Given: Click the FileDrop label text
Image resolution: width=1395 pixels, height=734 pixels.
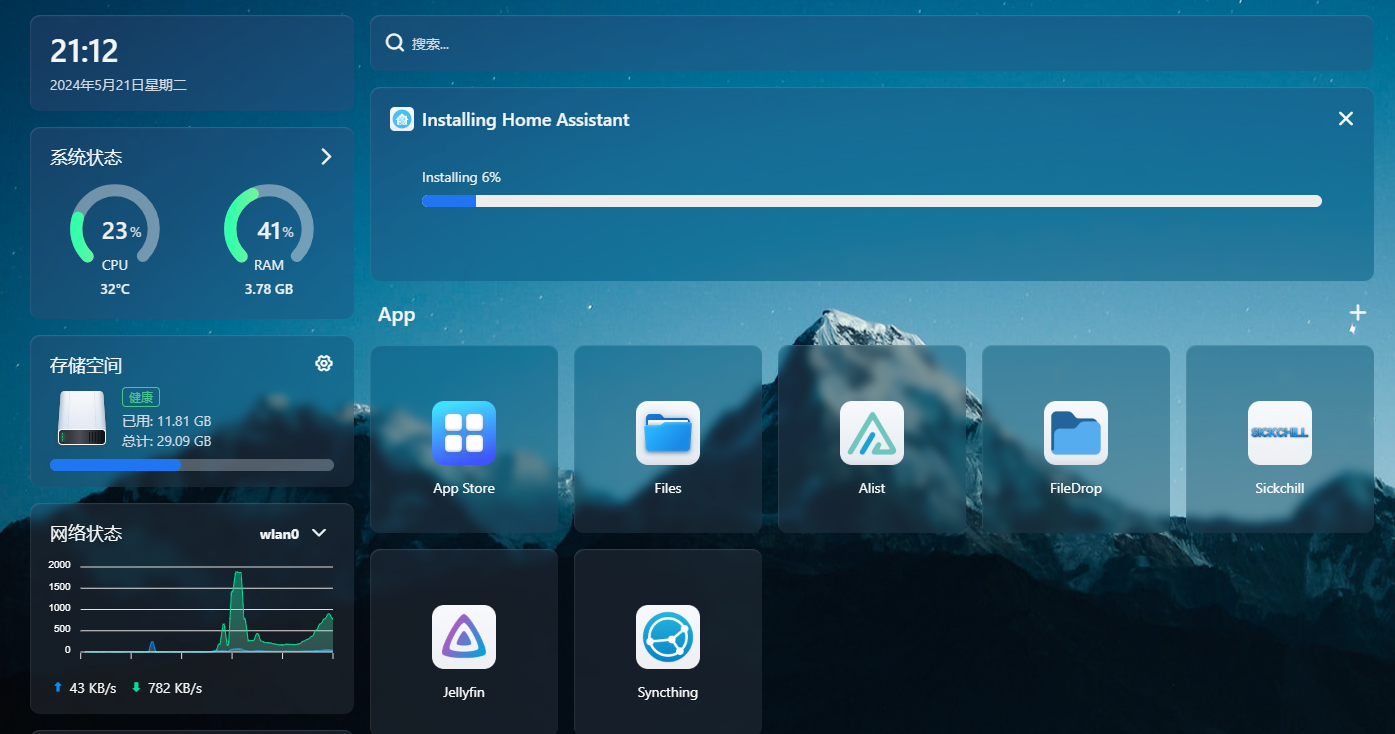Looking at the screenshot, I should [x=1076, y=488].
